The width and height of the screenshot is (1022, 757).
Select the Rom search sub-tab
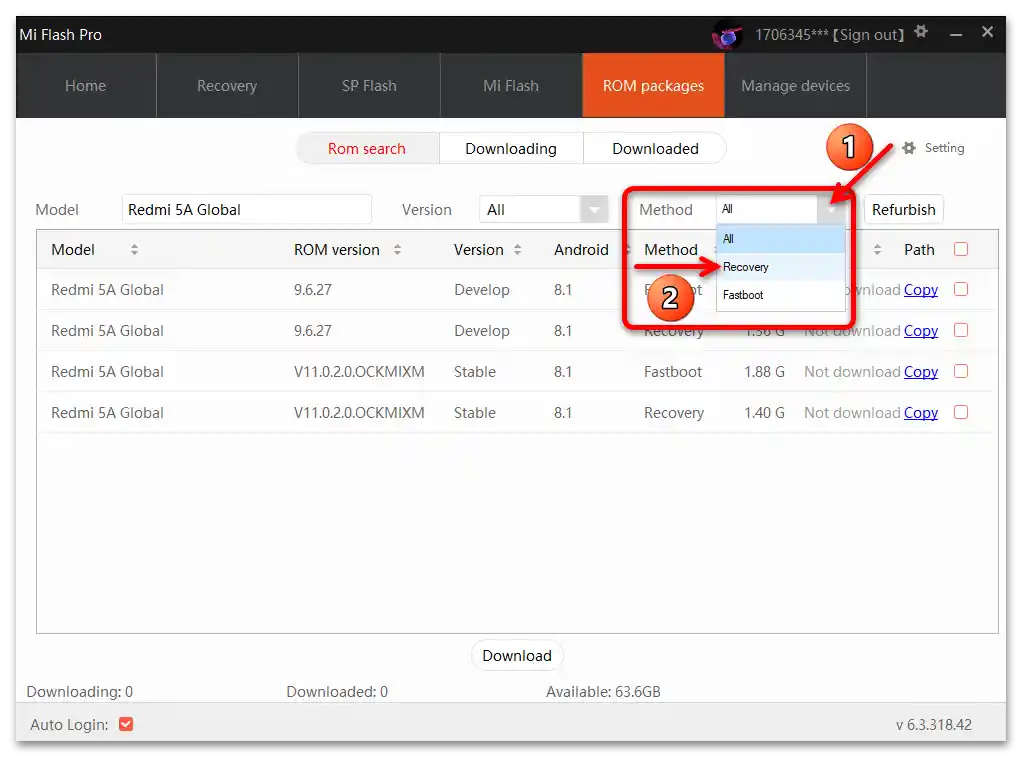[x=367, y=149]
